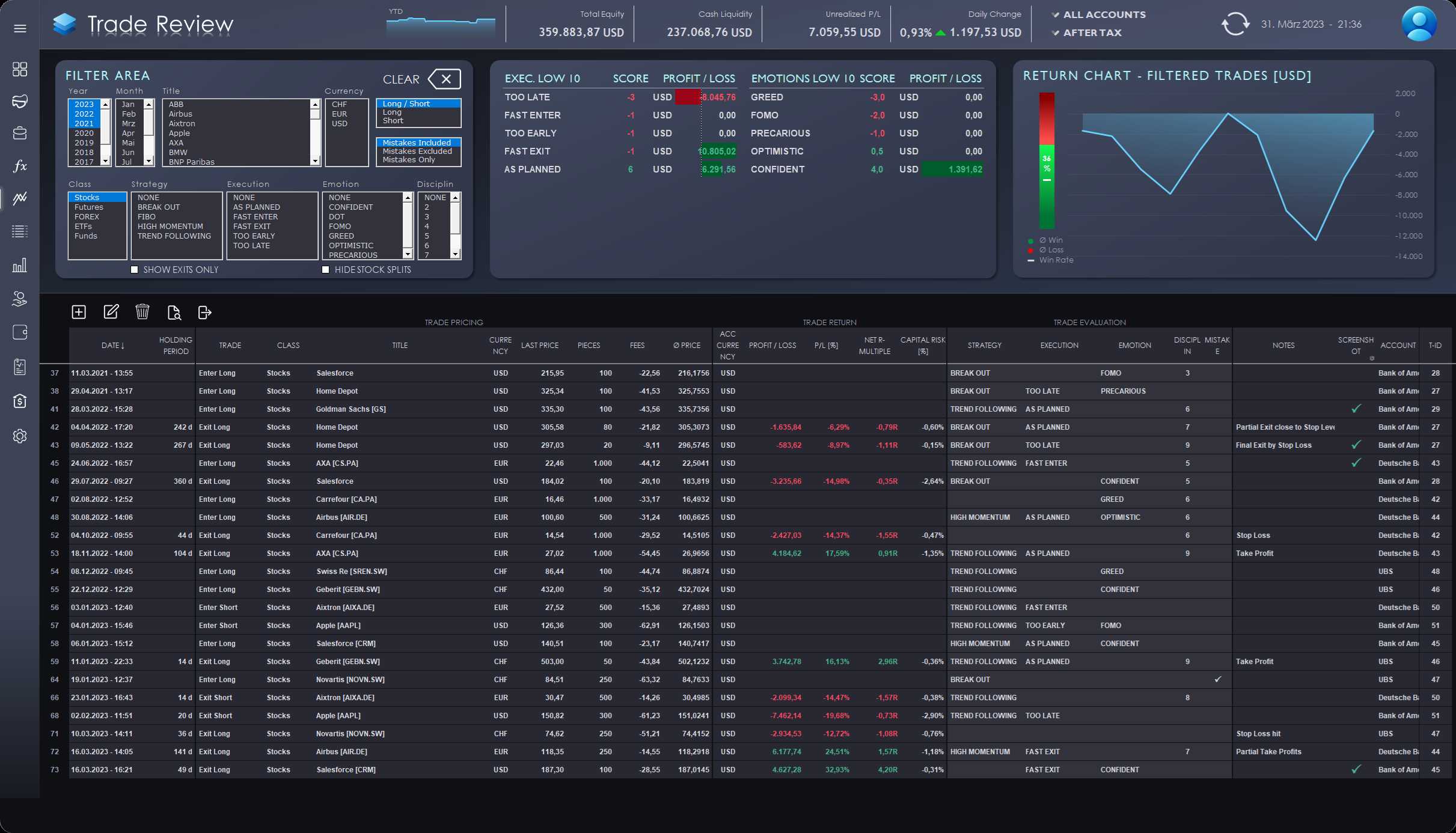Open the settings gear sidebar icon
The width and height of the screenshot is (1456, 833).
point(20,436)
